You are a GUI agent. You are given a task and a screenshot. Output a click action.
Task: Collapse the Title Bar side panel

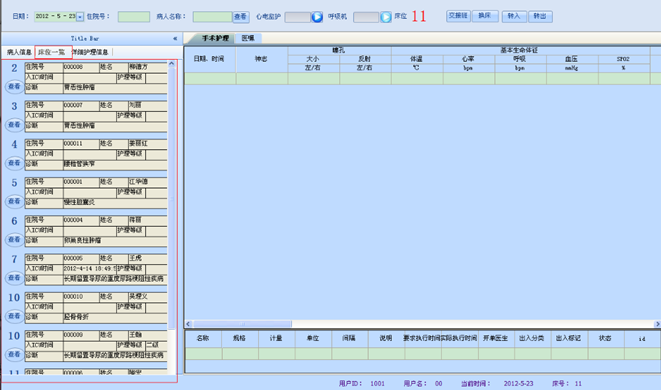(175, 38)
